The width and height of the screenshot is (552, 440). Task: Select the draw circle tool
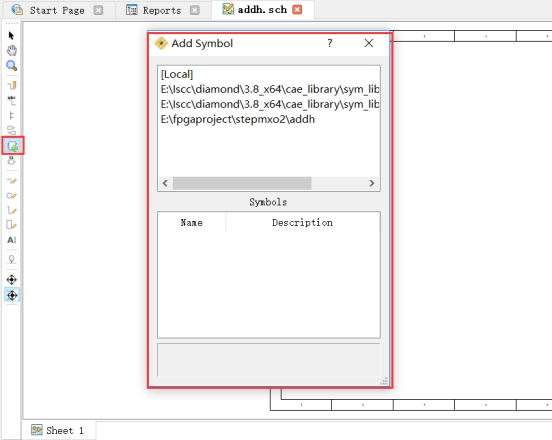pyautogui.click(x=12, y=196)
